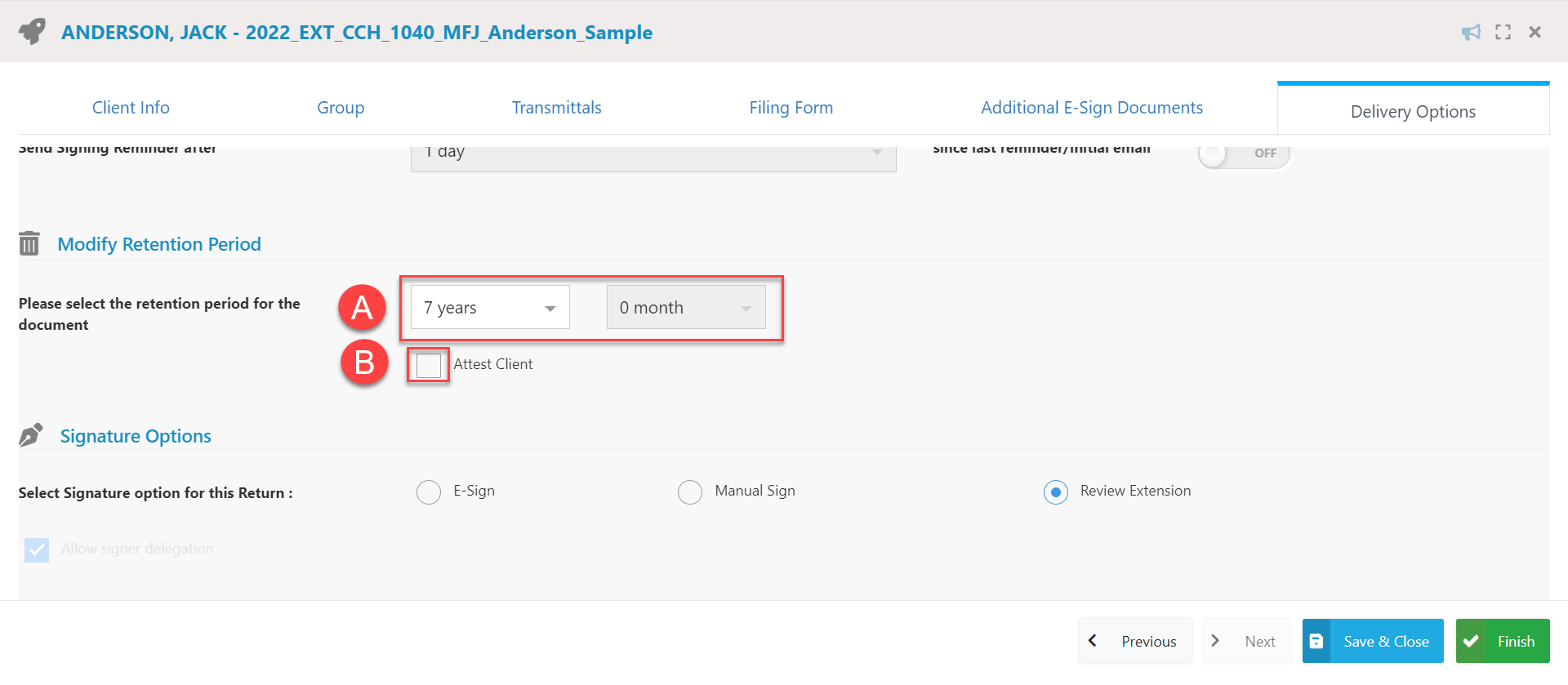This screenshot has width=1568, height=685.
Task: Turn on the reminder OFF toggle switch
Action: [1244, 153]
